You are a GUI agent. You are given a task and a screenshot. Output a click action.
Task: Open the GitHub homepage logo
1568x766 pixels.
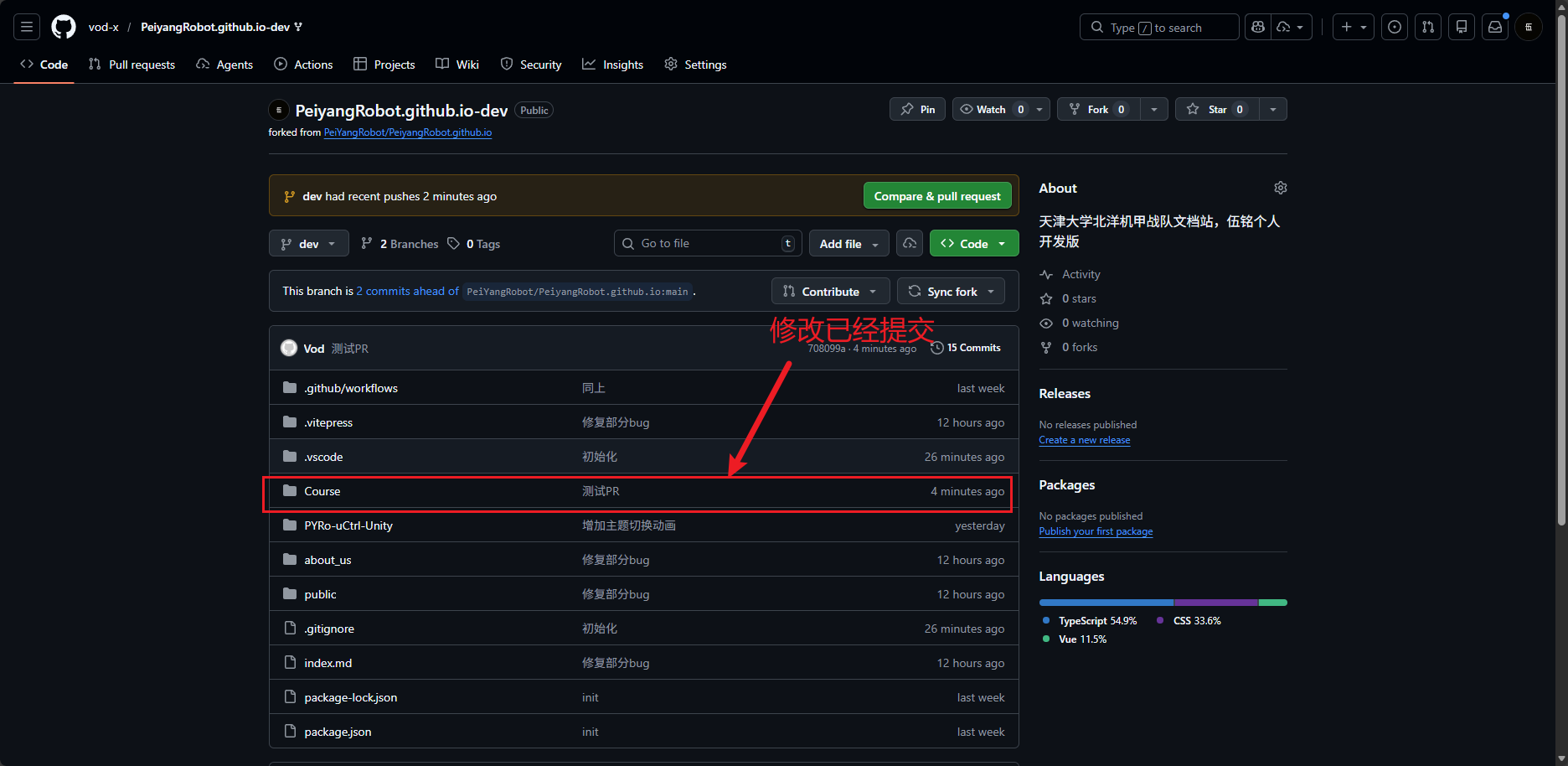pos(64,27)
